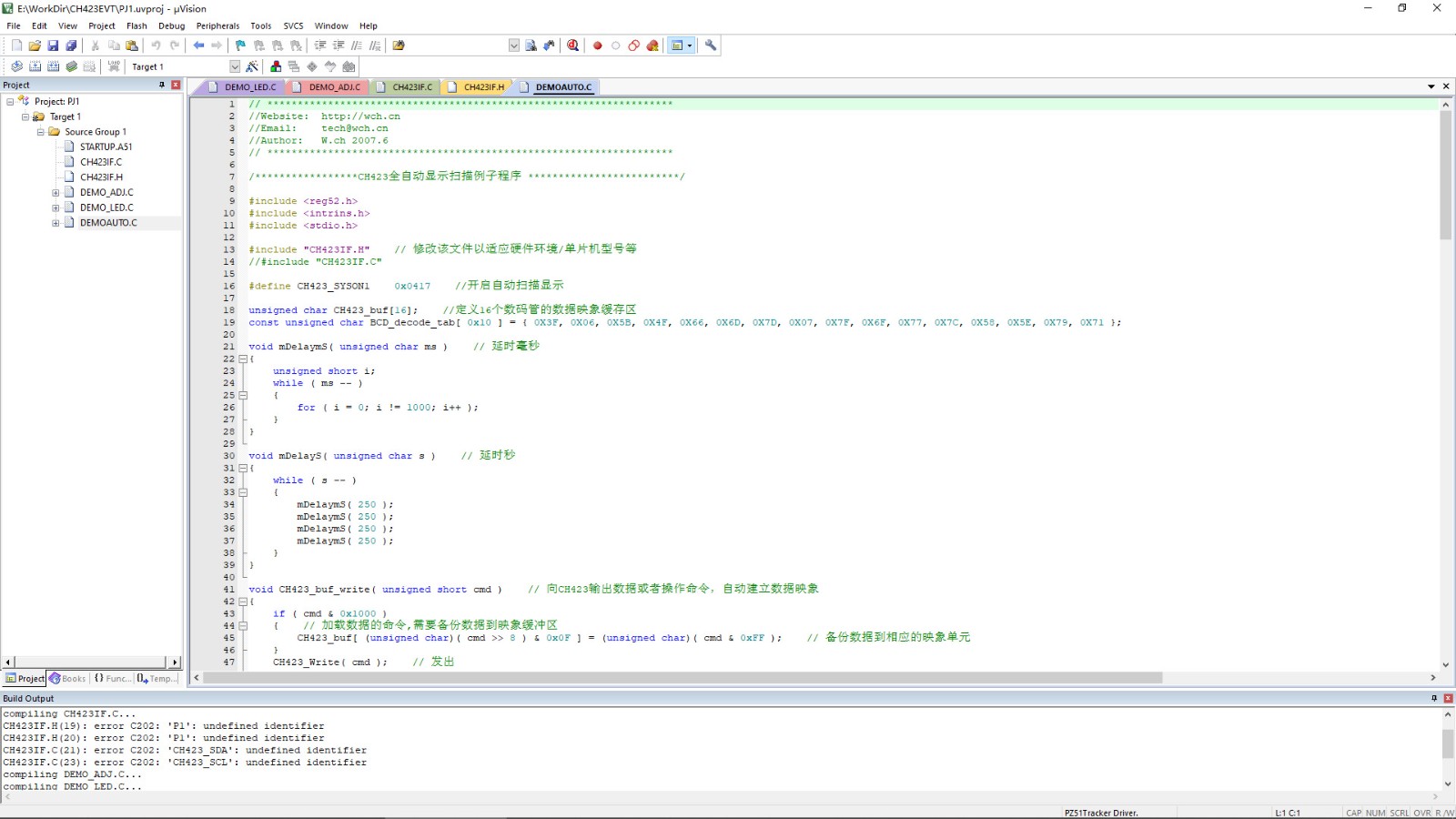Open the SVCS menu
1456x819 pixels.
(x=293, y=25)
